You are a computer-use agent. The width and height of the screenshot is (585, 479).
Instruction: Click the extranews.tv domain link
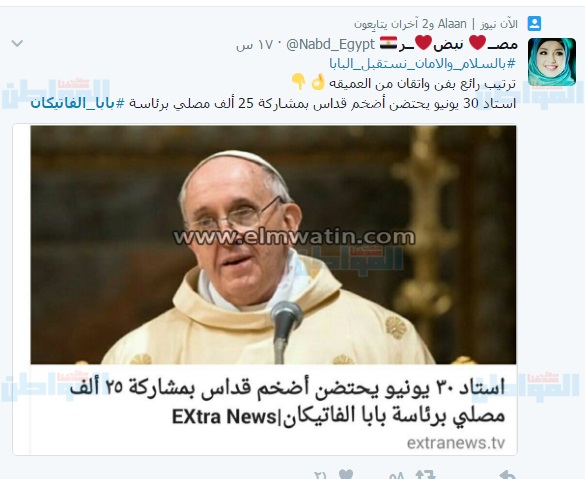[x=456, y=443]
